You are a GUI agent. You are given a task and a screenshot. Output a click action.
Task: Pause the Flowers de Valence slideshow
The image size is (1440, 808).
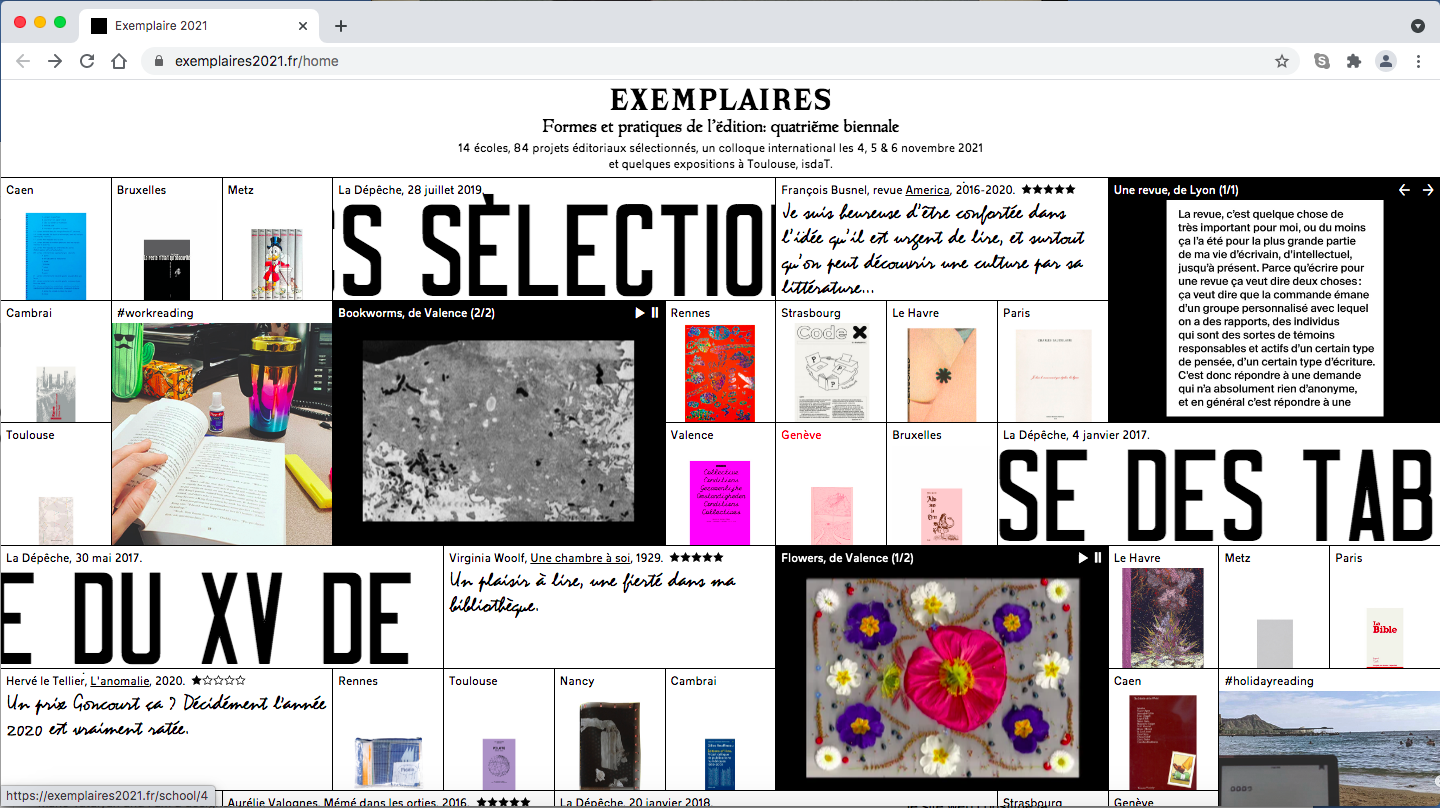1098,558
